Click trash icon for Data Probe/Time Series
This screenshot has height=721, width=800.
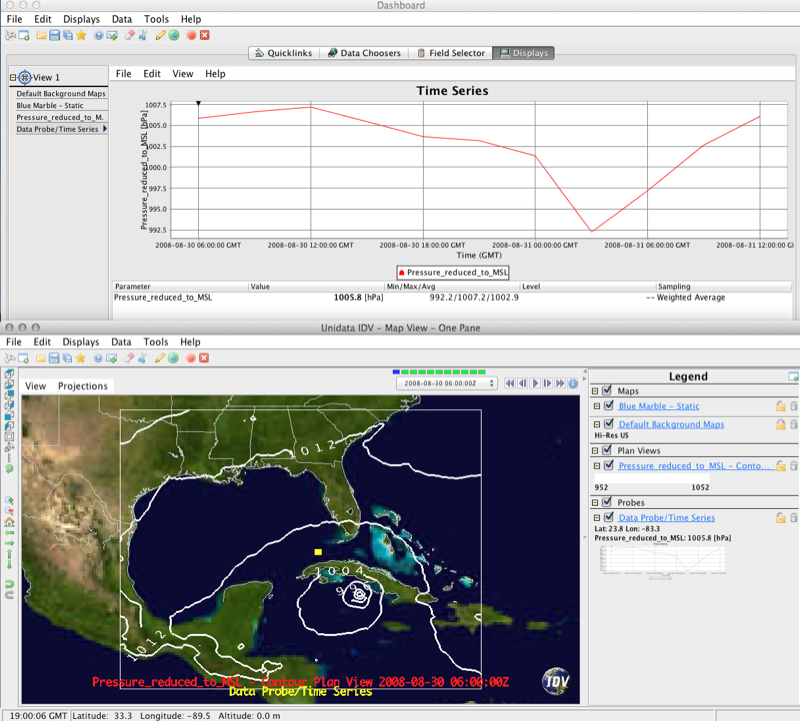point(794,518)
